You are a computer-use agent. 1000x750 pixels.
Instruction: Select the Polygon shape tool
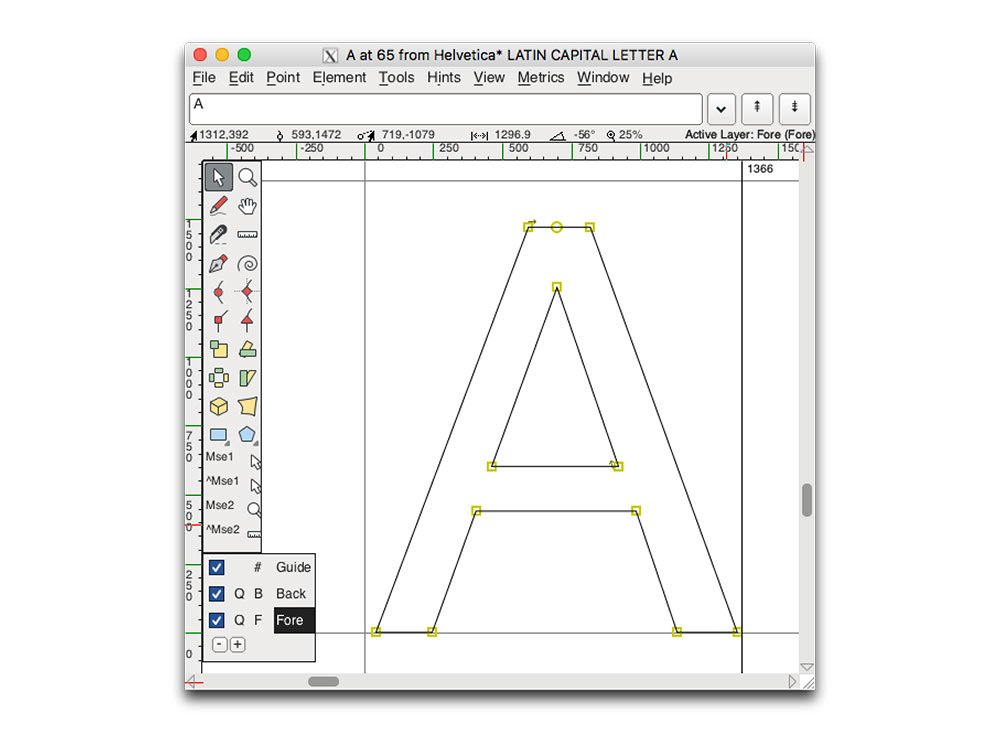(x=247, y=435)
